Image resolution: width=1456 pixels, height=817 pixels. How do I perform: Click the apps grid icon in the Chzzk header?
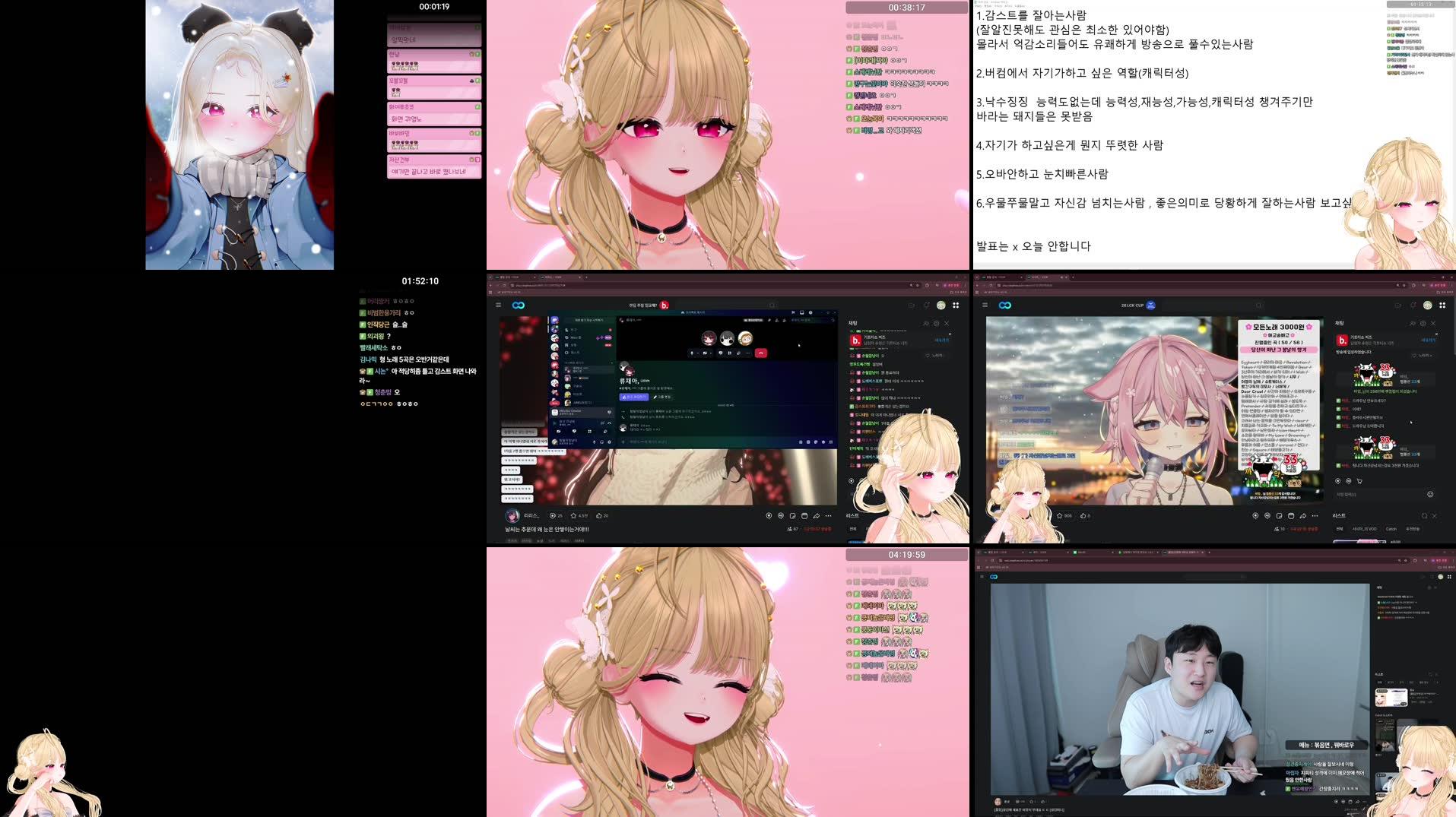[x=956, y=305]
